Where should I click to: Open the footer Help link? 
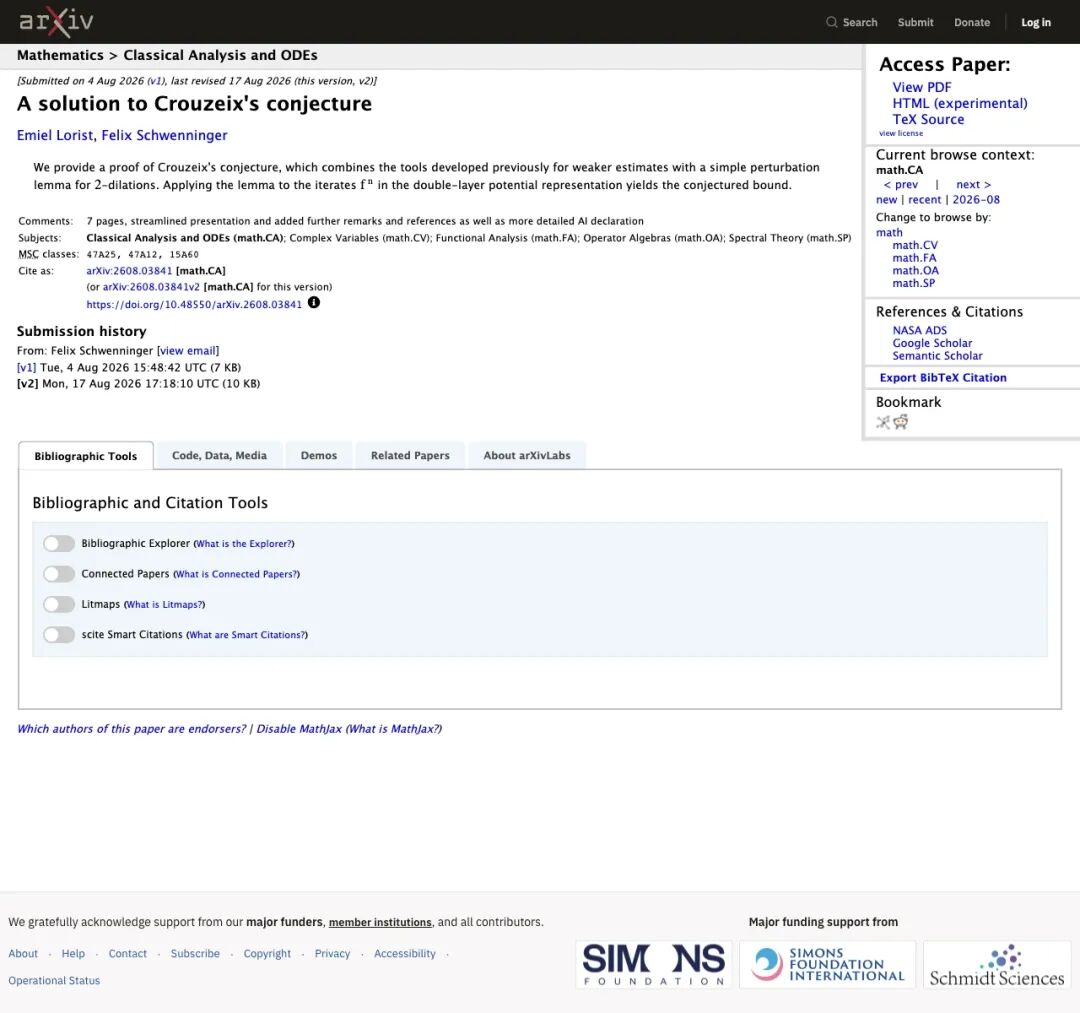73,954
